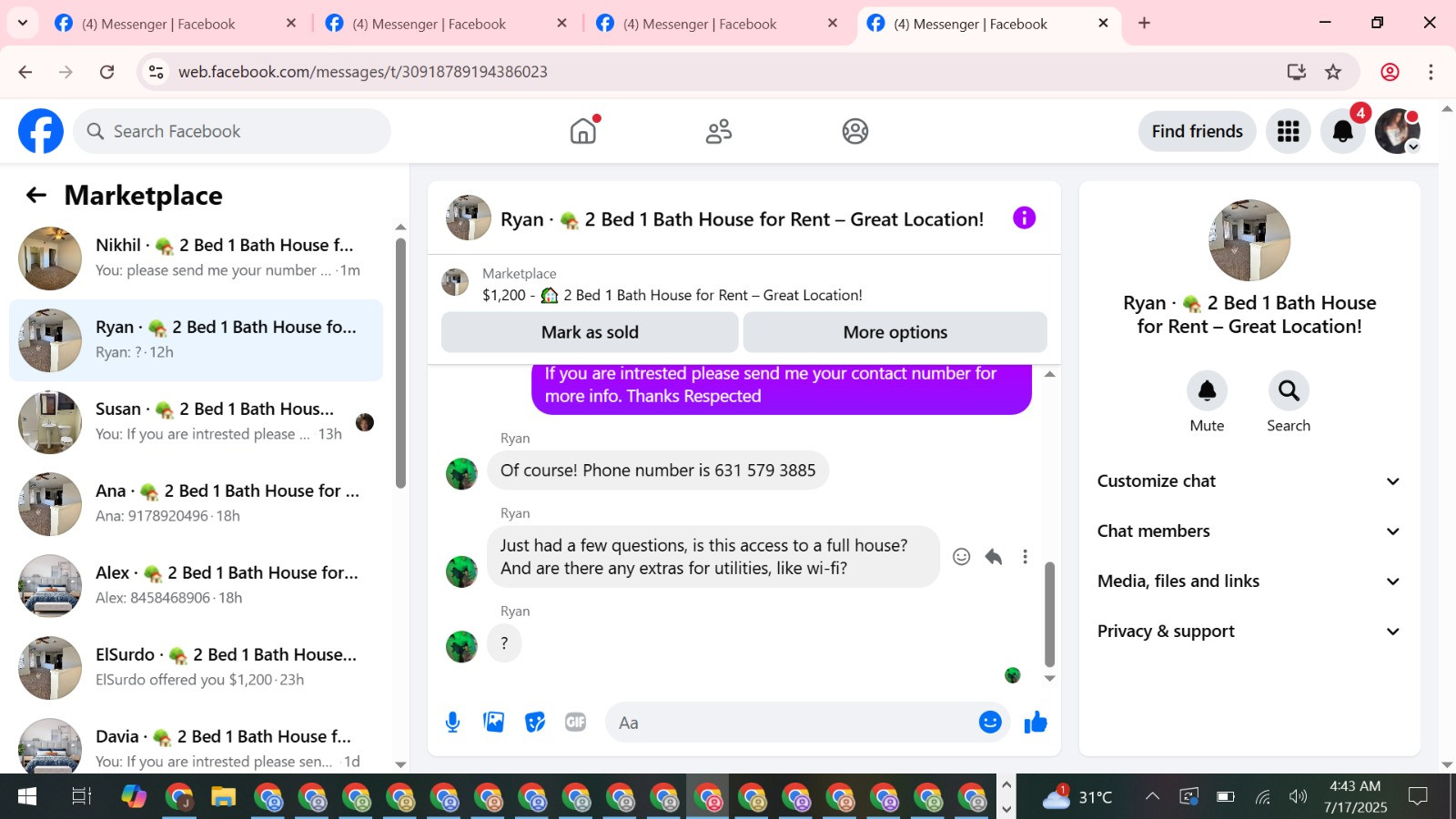Expand Privacy & support section
This screenshot has height=819, width=1456.
pos(1249,632)
